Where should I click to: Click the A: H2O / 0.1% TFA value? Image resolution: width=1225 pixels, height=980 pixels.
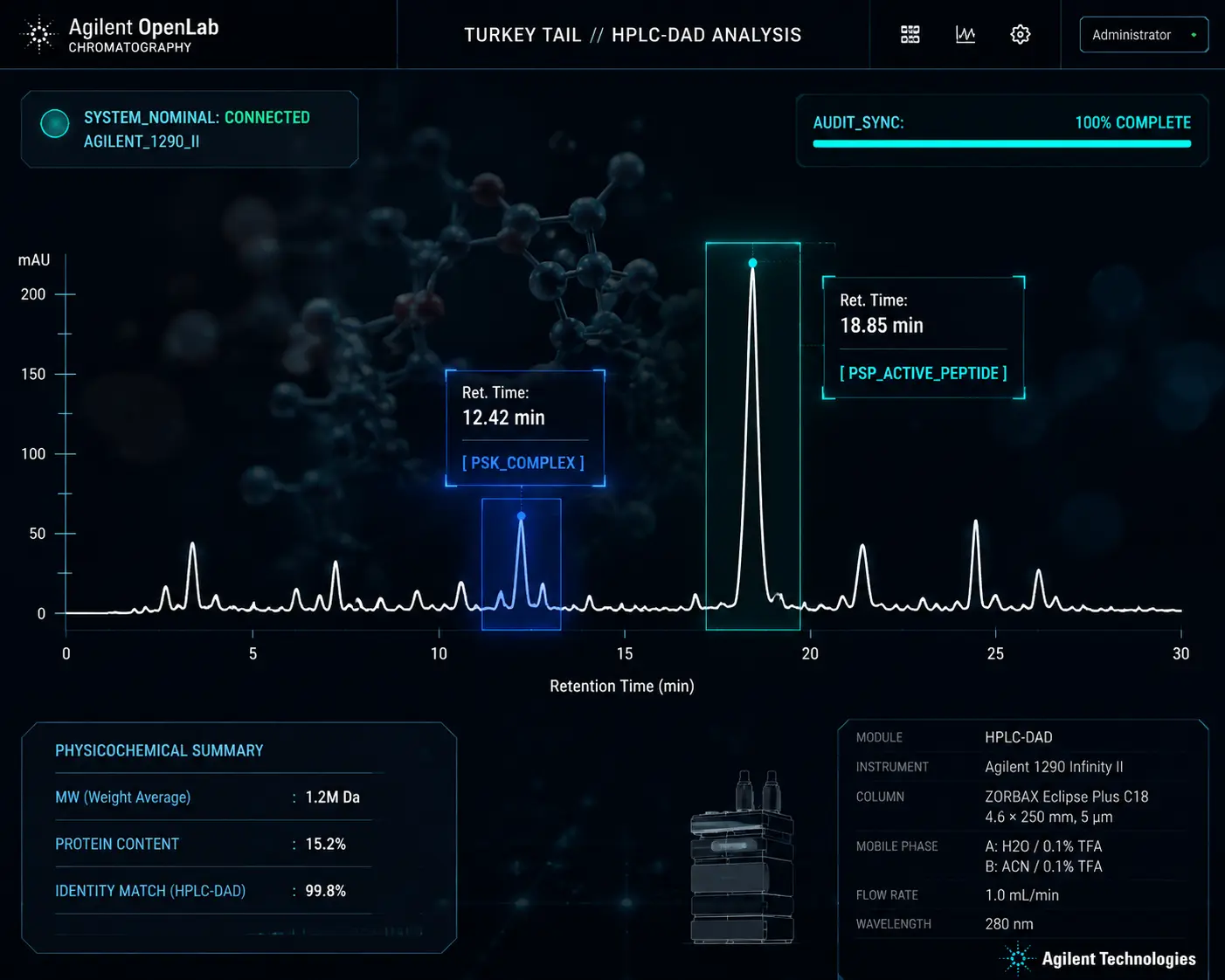(1043, 846)
